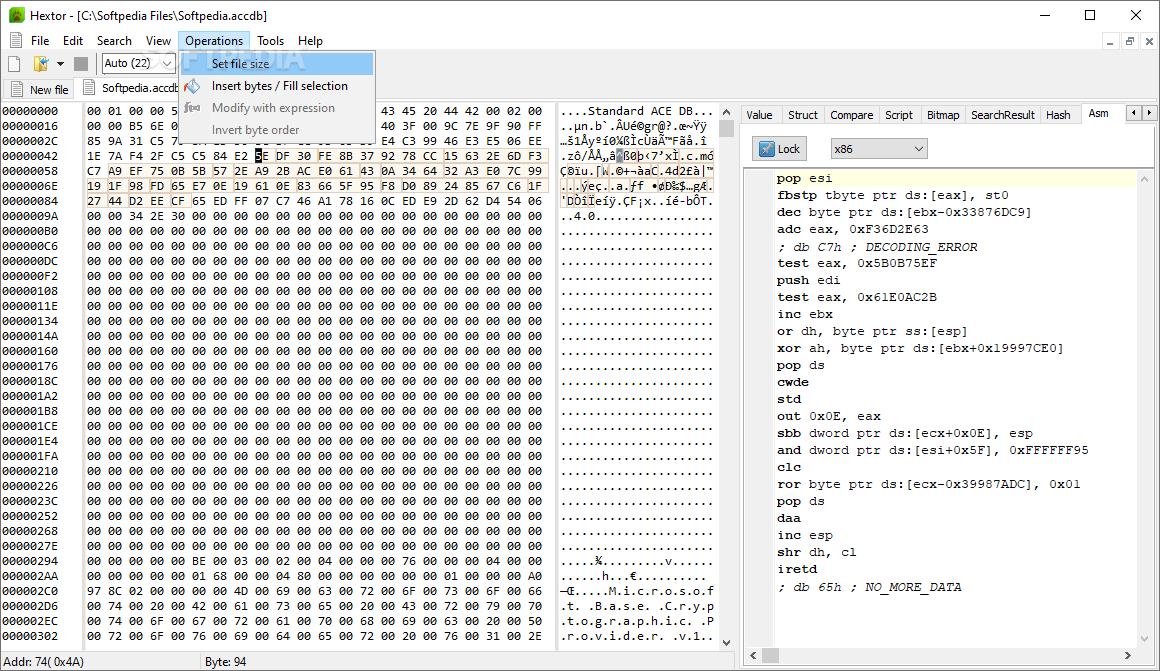Open the File menu
The height and width of the screenshot is (671, 1160).
[40, 41]
